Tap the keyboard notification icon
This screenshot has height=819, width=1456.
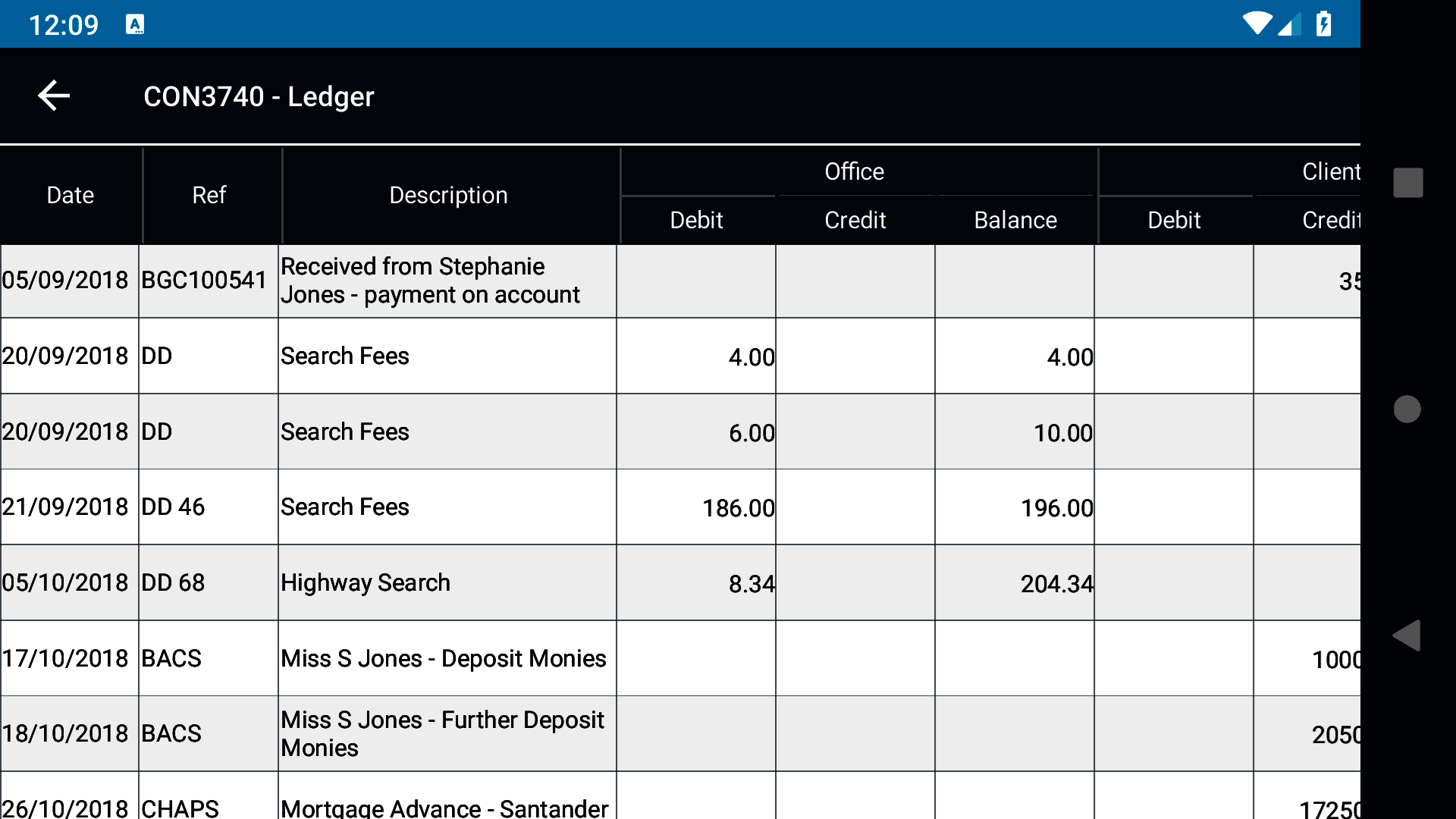tap(135, 25)
